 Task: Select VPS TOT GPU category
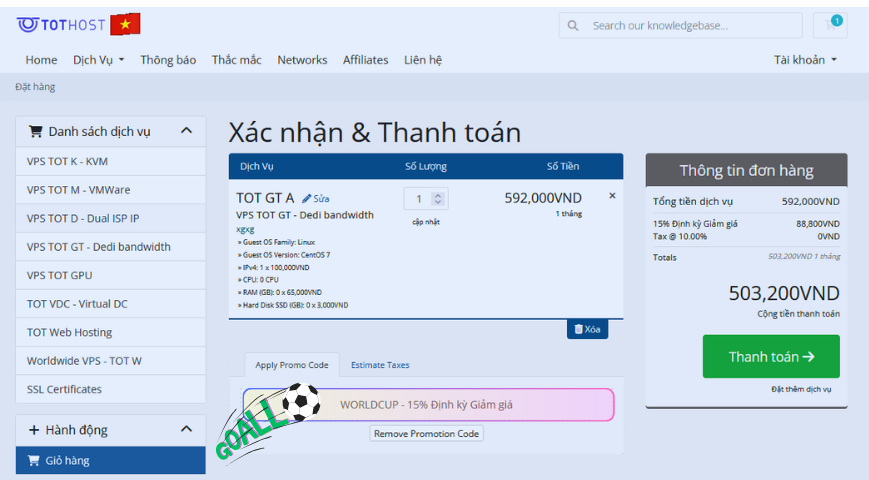pyautogui.click(x=111, y=275)
